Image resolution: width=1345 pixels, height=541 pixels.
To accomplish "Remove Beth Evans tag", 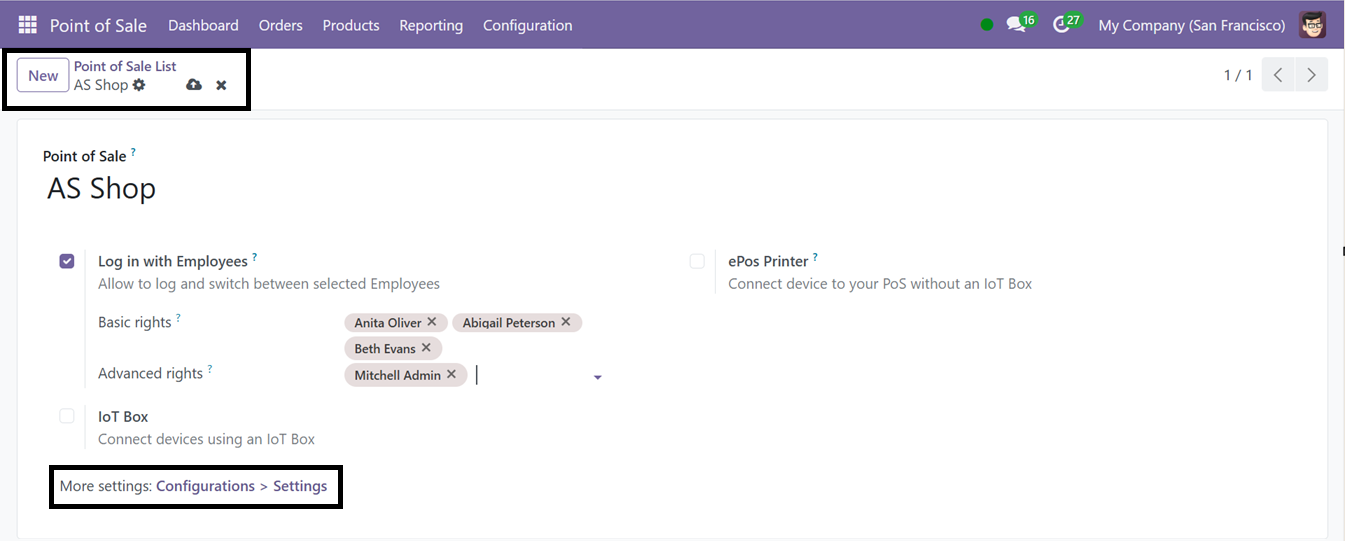I will [x=426, y=348].
